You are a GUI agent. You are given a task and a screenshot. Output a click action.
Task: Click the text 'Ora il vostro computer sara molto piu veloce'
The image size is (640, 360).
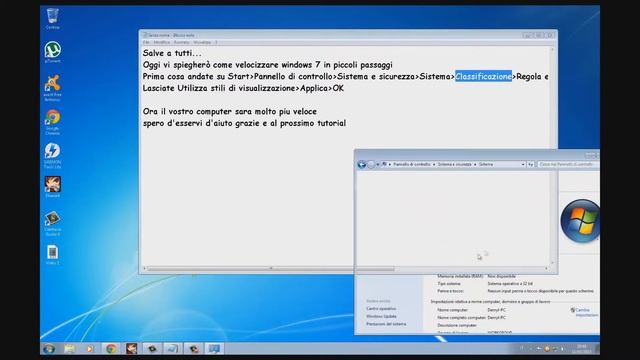[230, 111]
